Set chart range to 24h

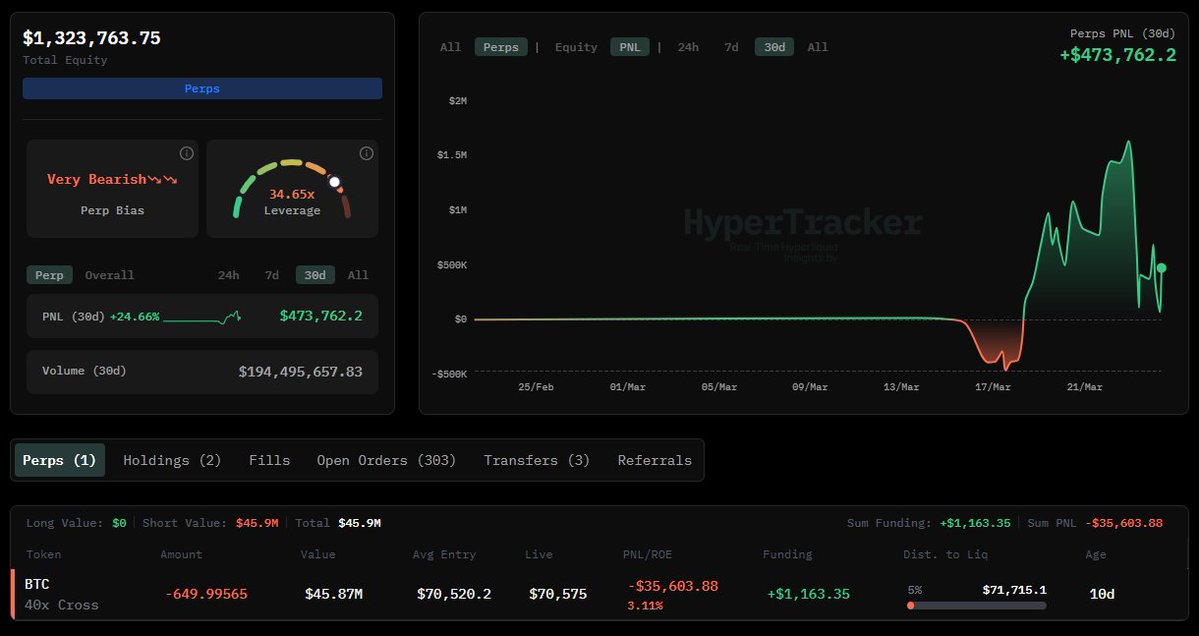[688, 47]
